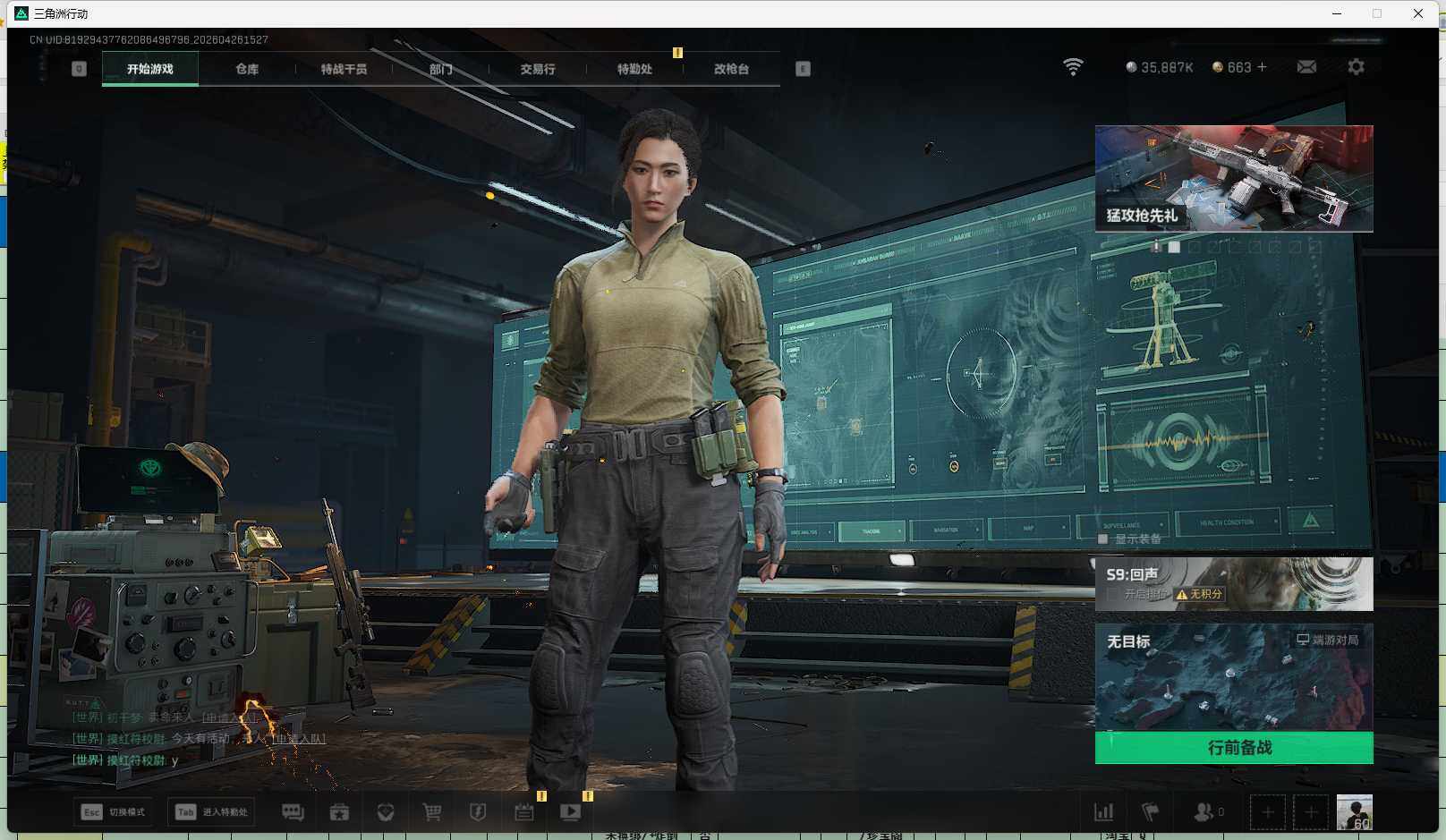Switch to the 改枪台 tab
This screenshot has width=1446, height=840.
[731, 69]
